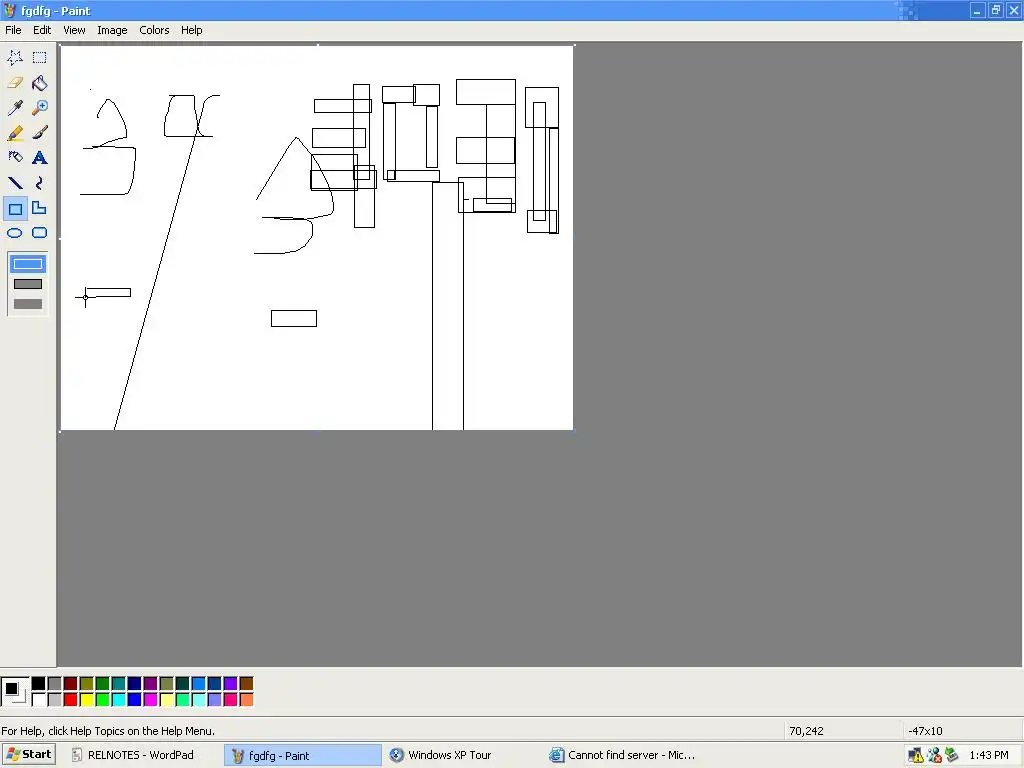Click status bar size readout -47x10
The image size is (1024, 768).
[925, 731]
